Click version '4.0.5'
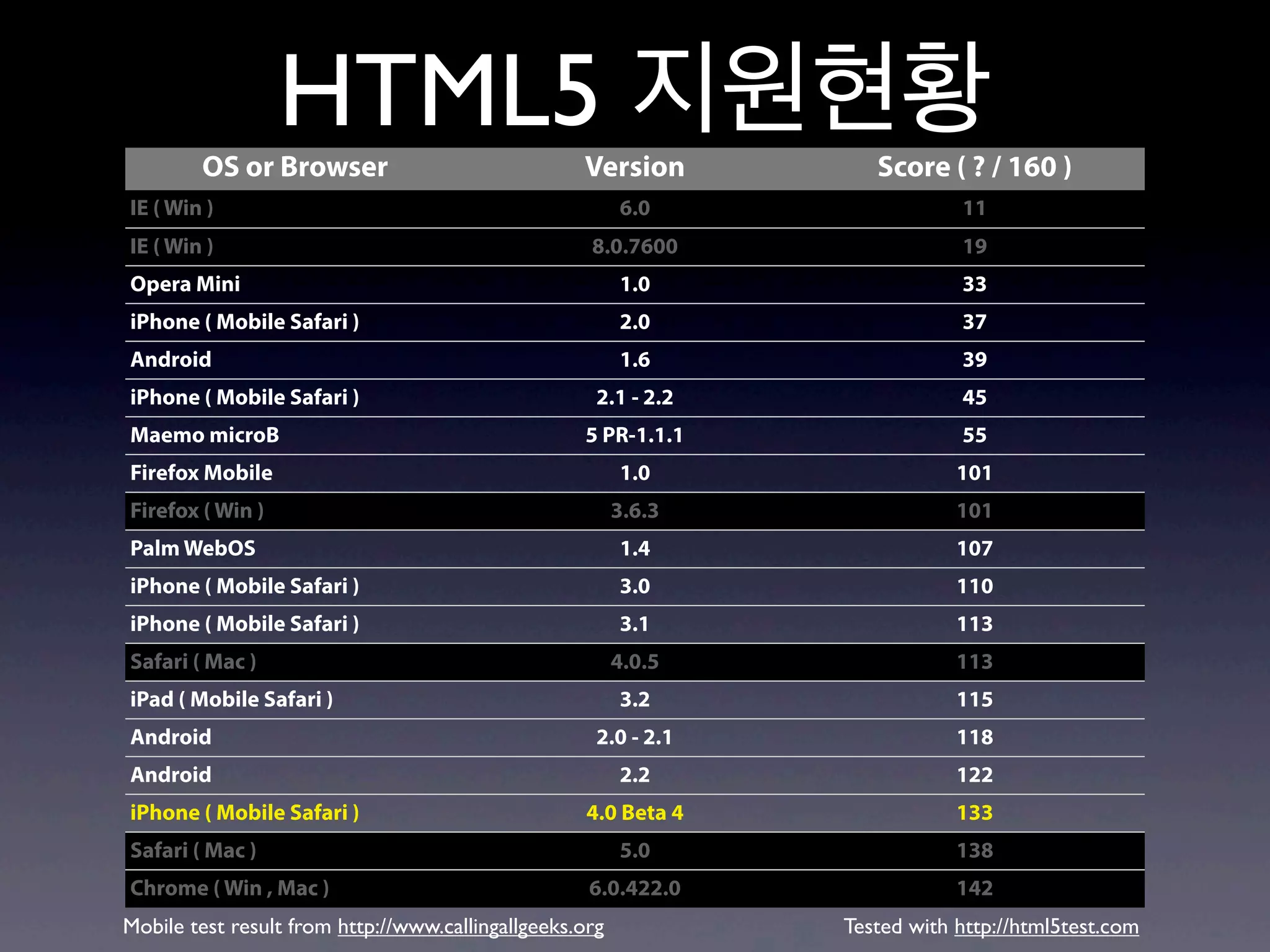The width and height of the screenshot is (1270, 952). (634, 662)
